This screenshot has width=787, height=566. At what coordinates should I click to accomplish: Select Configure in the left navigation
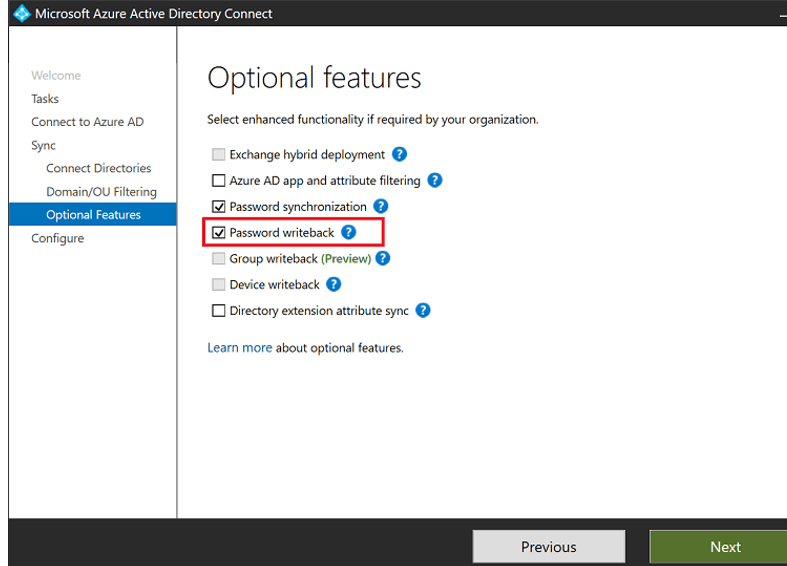pyautogui.click(x=57, y=238)
